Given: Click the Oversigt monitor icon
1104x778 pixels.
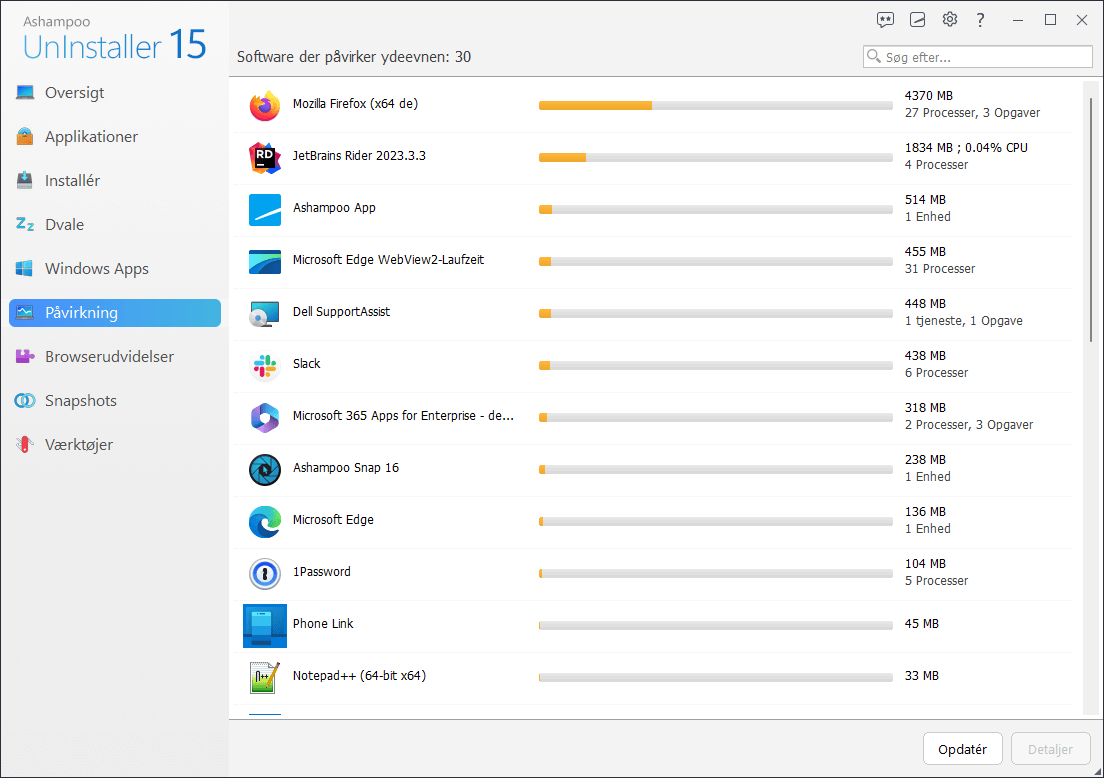Looking at the screenshot, I should coord(25,92).
